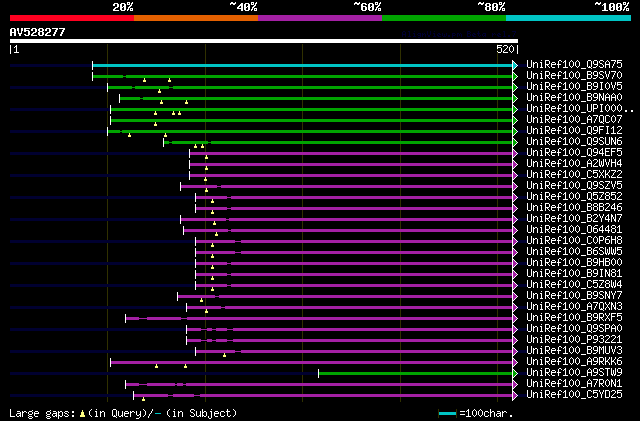The height and width of the screenshot is (421, 640).
Task: Open hit UniRef100_B9RXF5
Action: pos(574,318)
